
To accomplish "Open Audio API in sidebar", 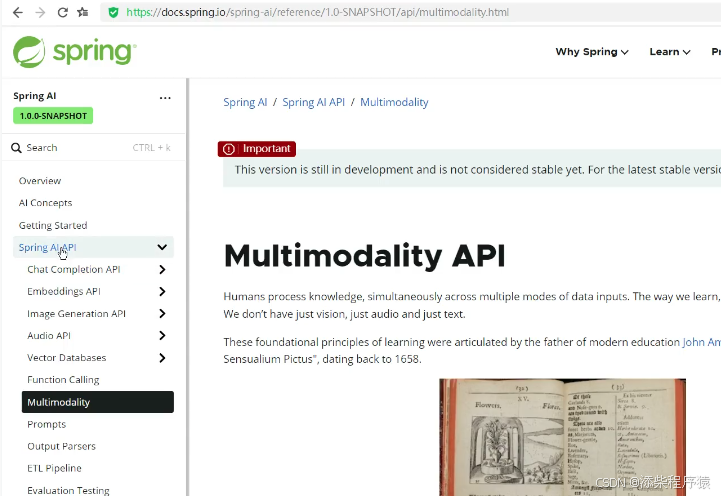I will pyautogui.click(x=49, y=336).
